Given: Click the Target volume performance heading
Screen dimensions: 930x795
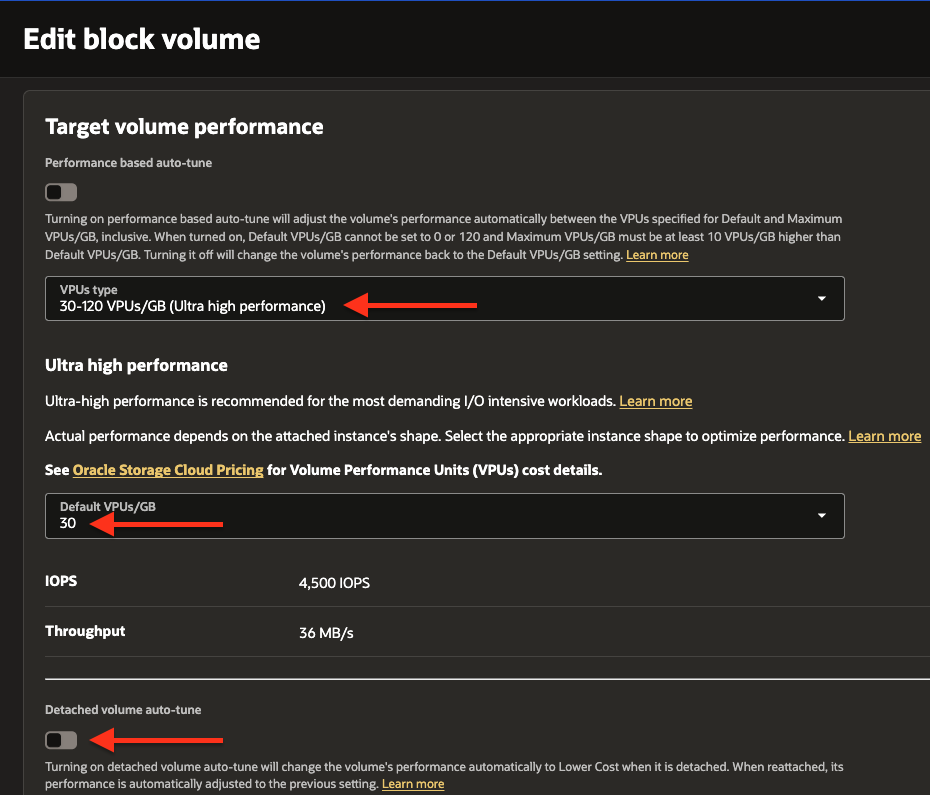Looking at the screenshot, I should [x=184, y=126].
